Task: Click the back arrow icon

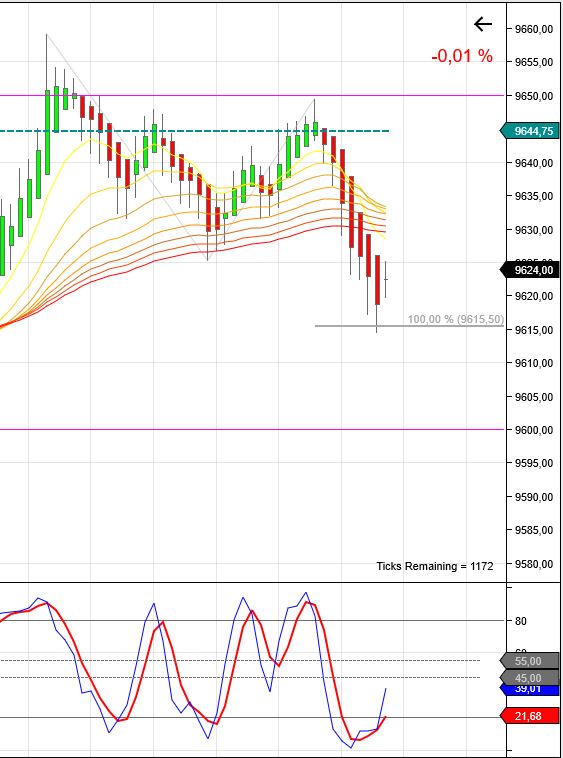Action: point(483,24)
